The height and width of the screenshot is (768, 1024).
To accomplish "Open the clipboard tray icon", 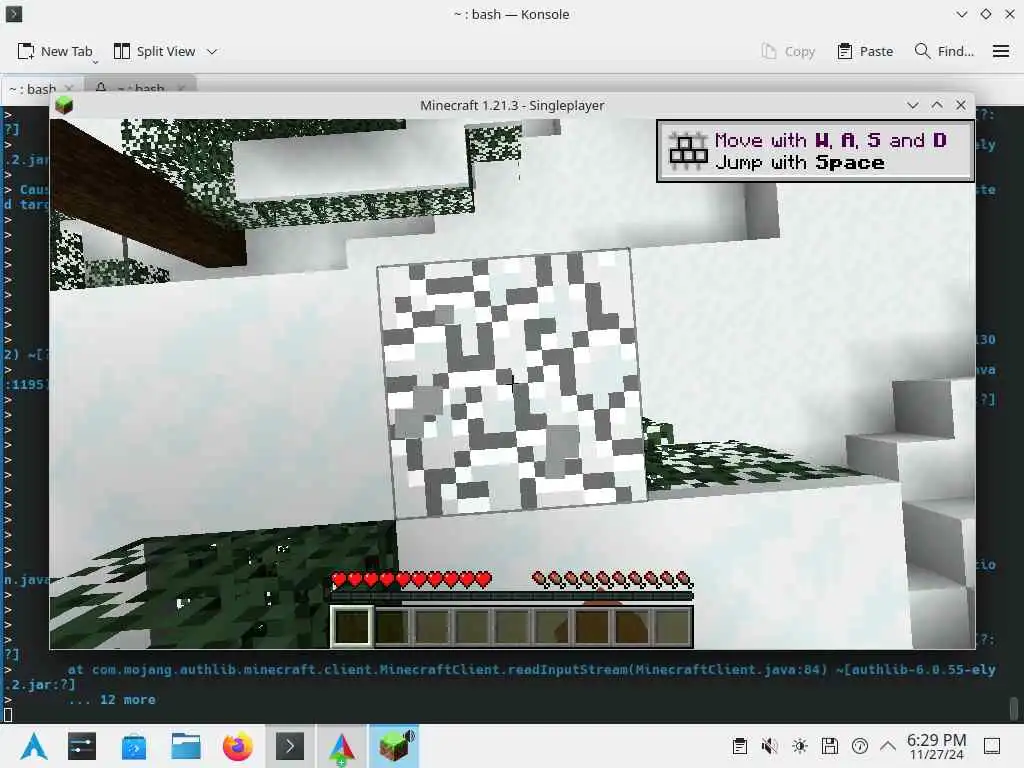I will (x=739, y=746).
